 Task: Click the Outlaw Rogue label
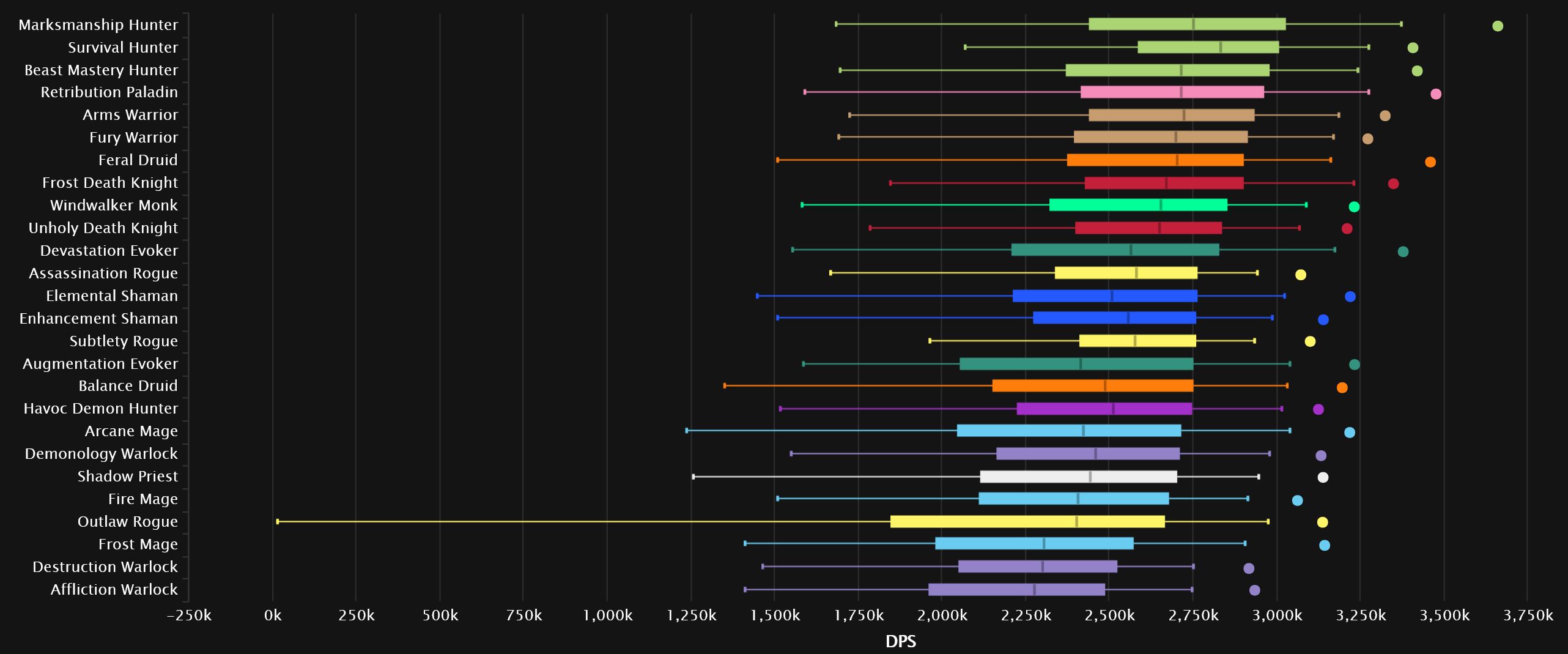click(x=128, y=522)
